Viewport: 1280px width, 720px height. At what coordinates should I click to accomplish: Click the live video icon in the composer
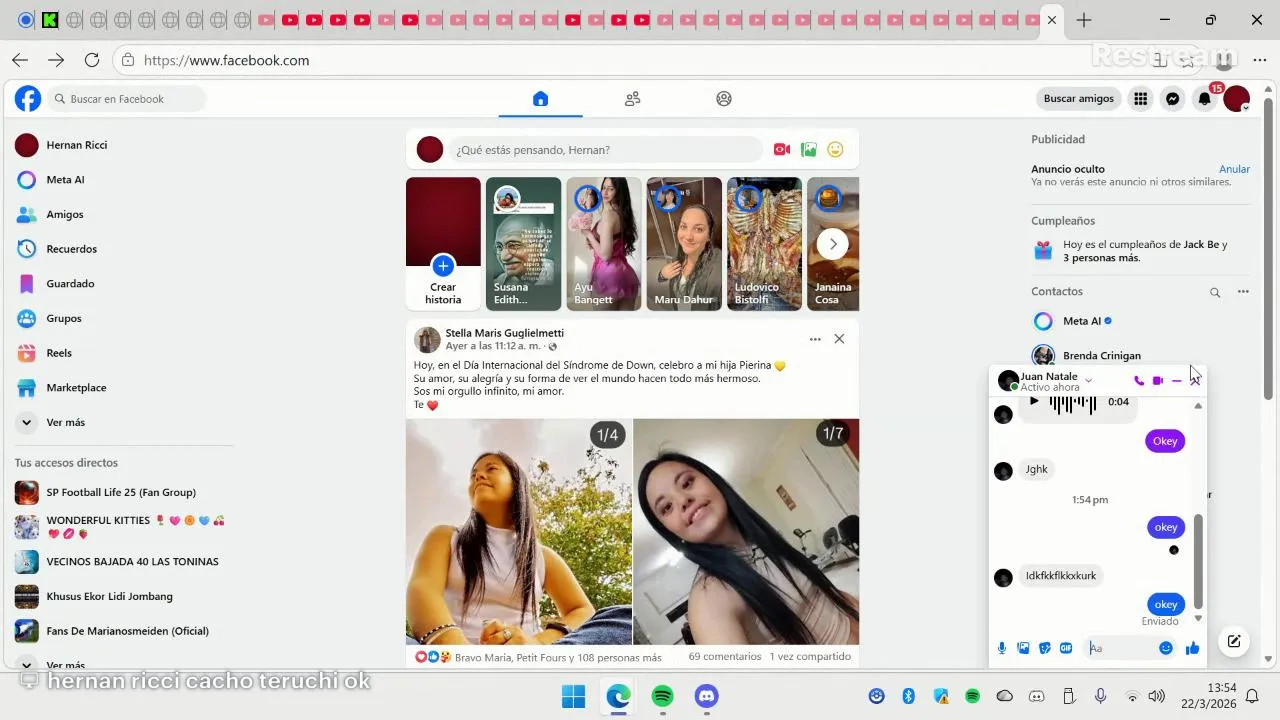(x=782, y=150)
